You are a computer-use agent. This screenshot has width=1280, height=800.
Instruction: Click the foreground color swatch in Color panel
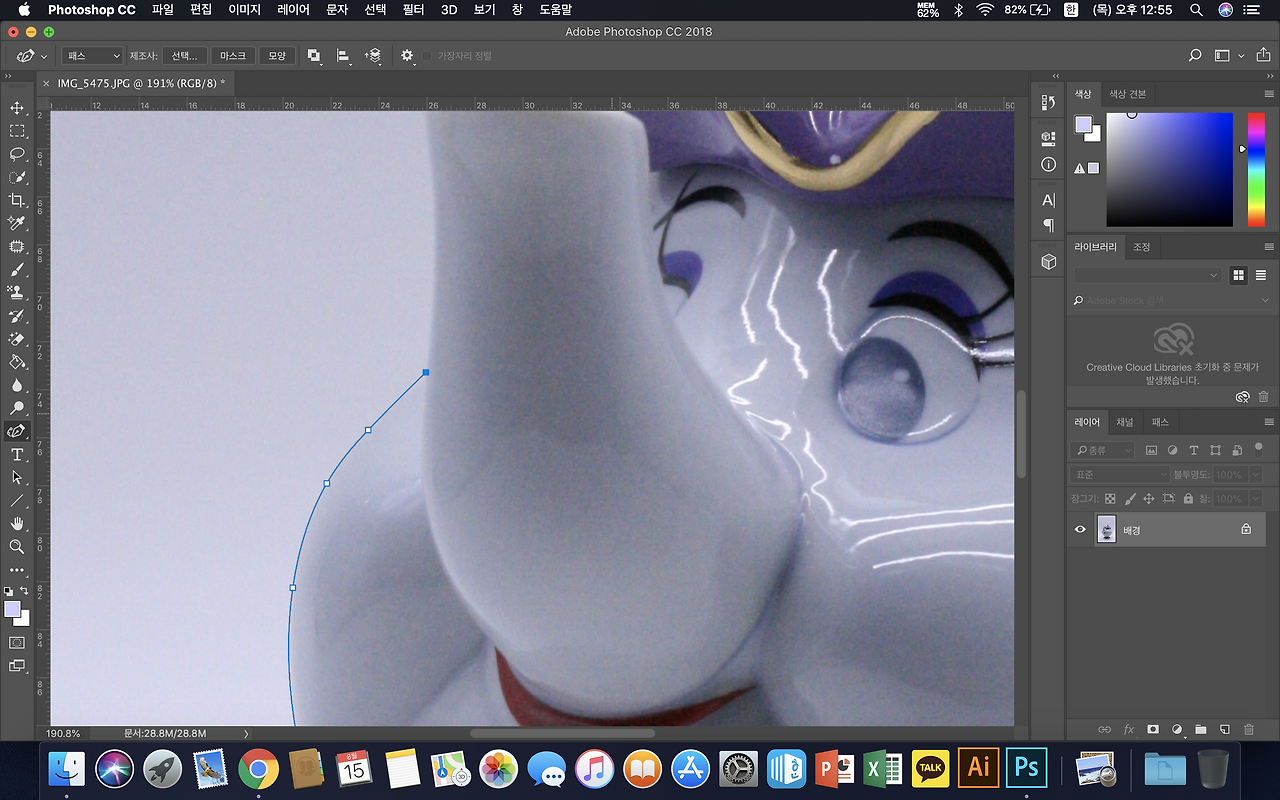[1083, 124]
